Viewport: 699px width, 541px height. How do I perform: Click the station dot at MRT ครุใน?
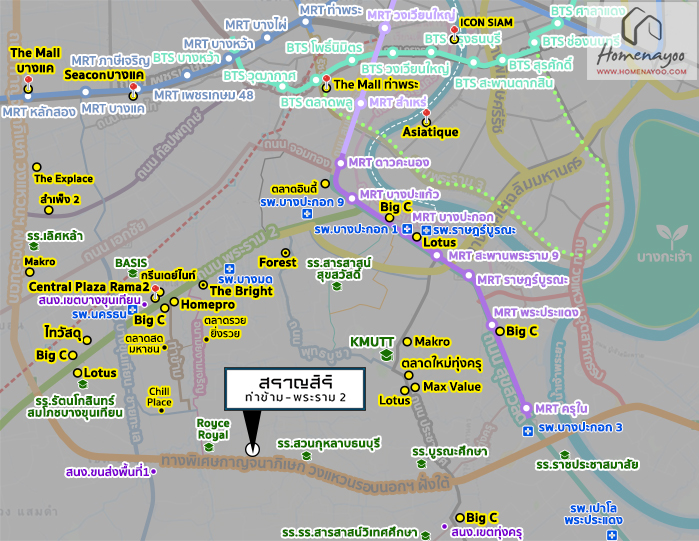(526, 408)
